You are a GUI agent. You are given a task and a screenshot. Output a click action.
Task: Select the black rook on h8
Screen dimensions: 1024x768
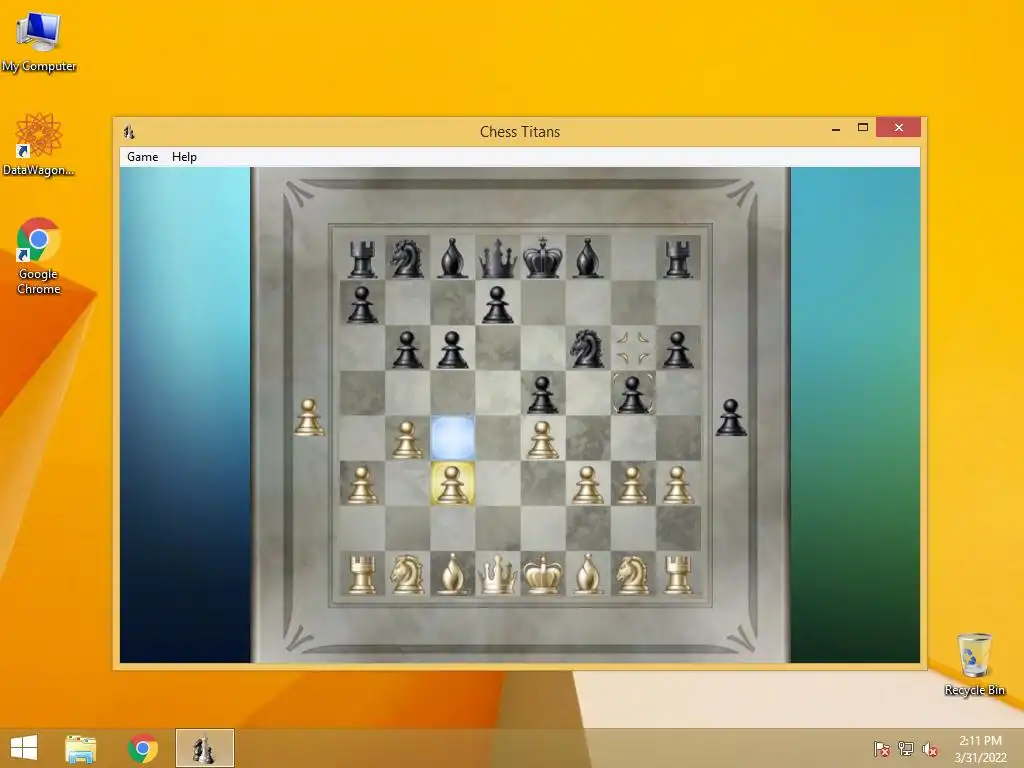click(678, 259)
